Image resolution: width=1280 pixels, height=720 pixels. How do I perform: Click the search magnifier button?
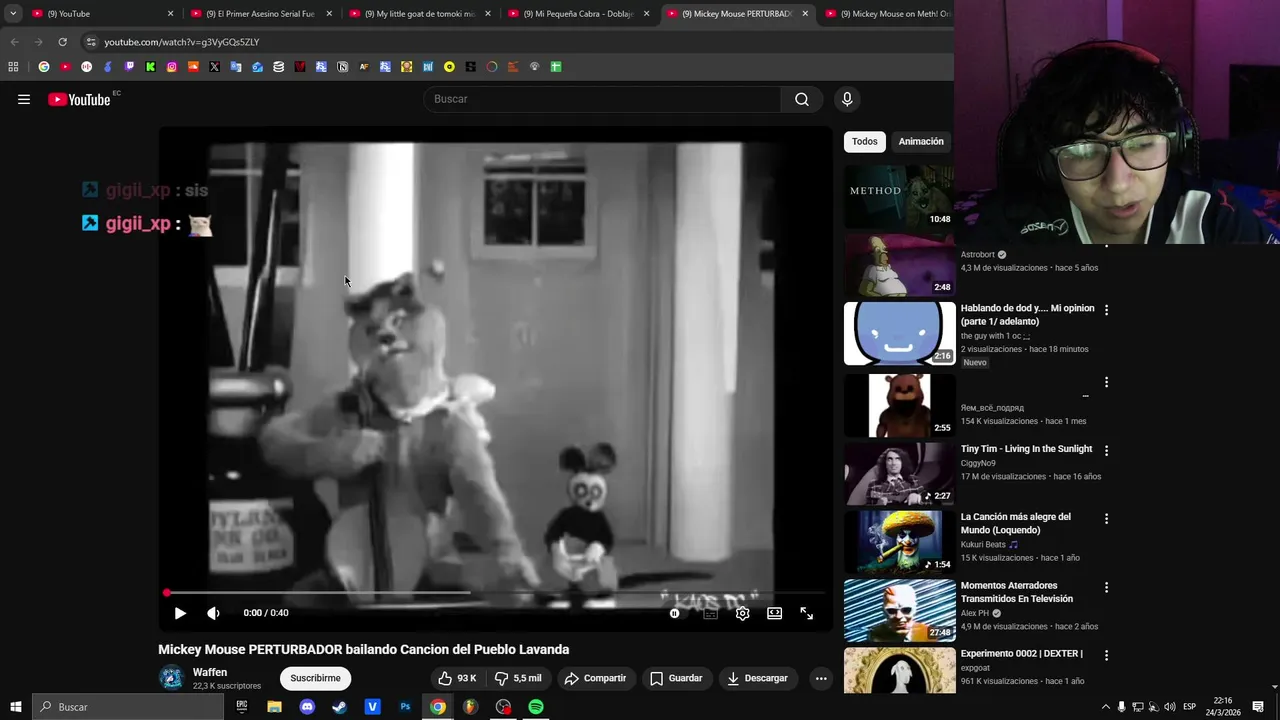pyautogui.click(x=802, y=99)
